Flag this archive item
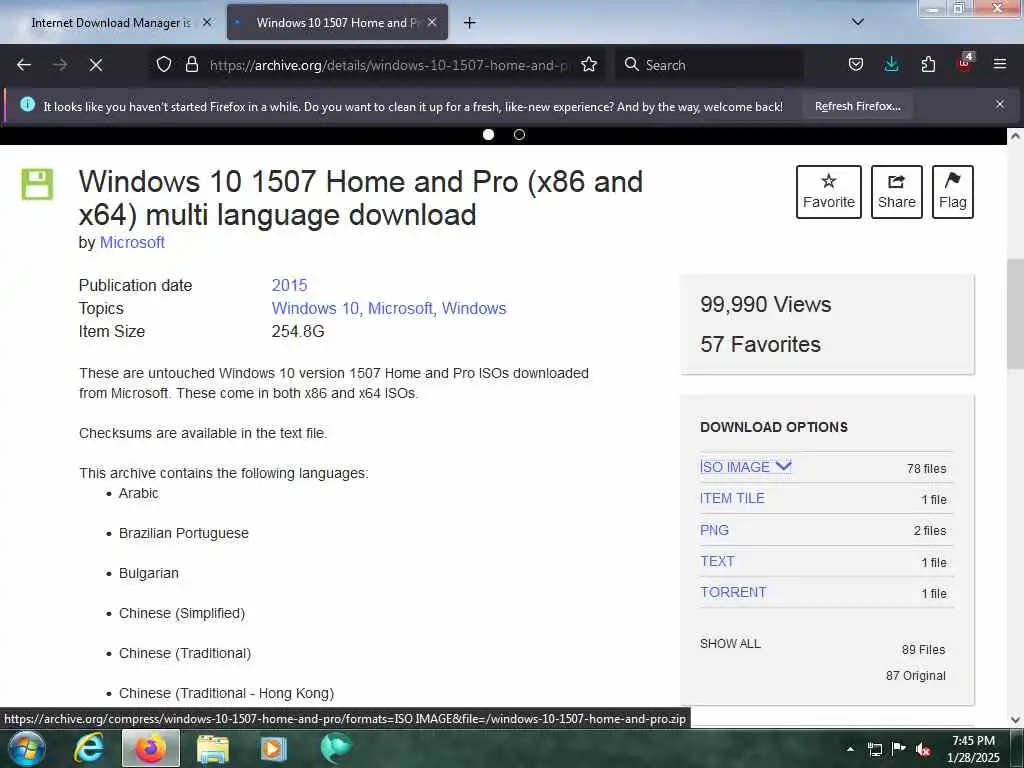 [953, 192]
